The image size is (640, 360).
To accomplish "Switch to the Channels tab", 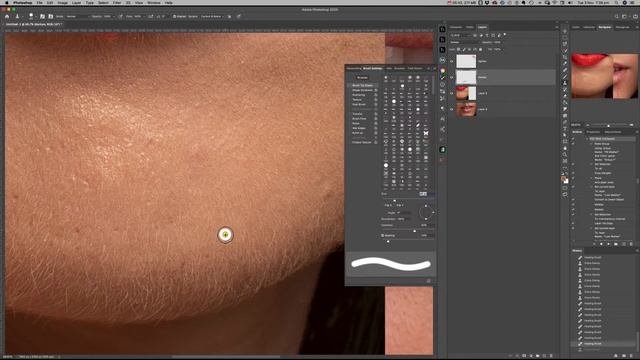I will tap(456, 27).
